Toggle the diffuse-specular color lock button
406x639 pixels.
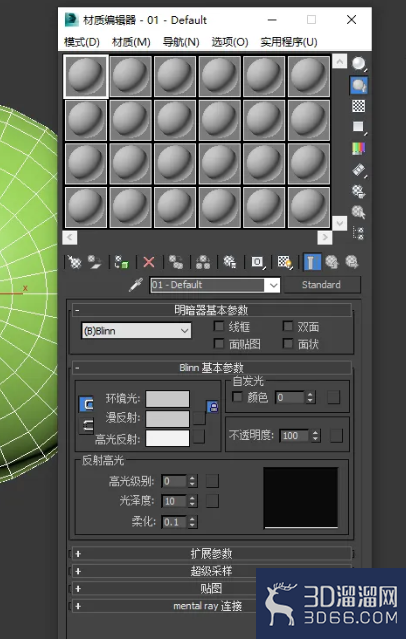tap(86, 426)
